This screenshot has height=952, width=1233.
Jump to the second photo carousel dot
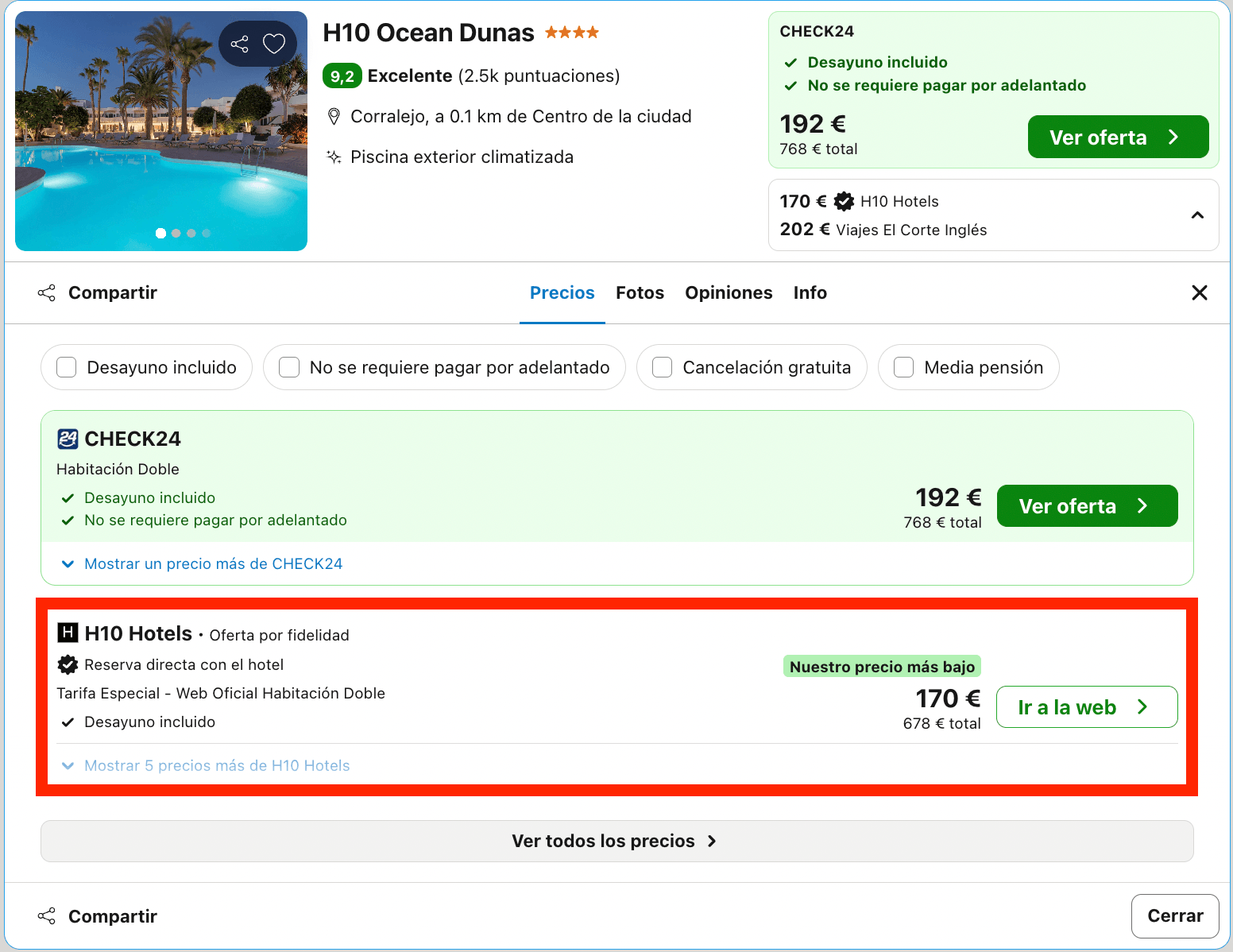tap(176, 233)
